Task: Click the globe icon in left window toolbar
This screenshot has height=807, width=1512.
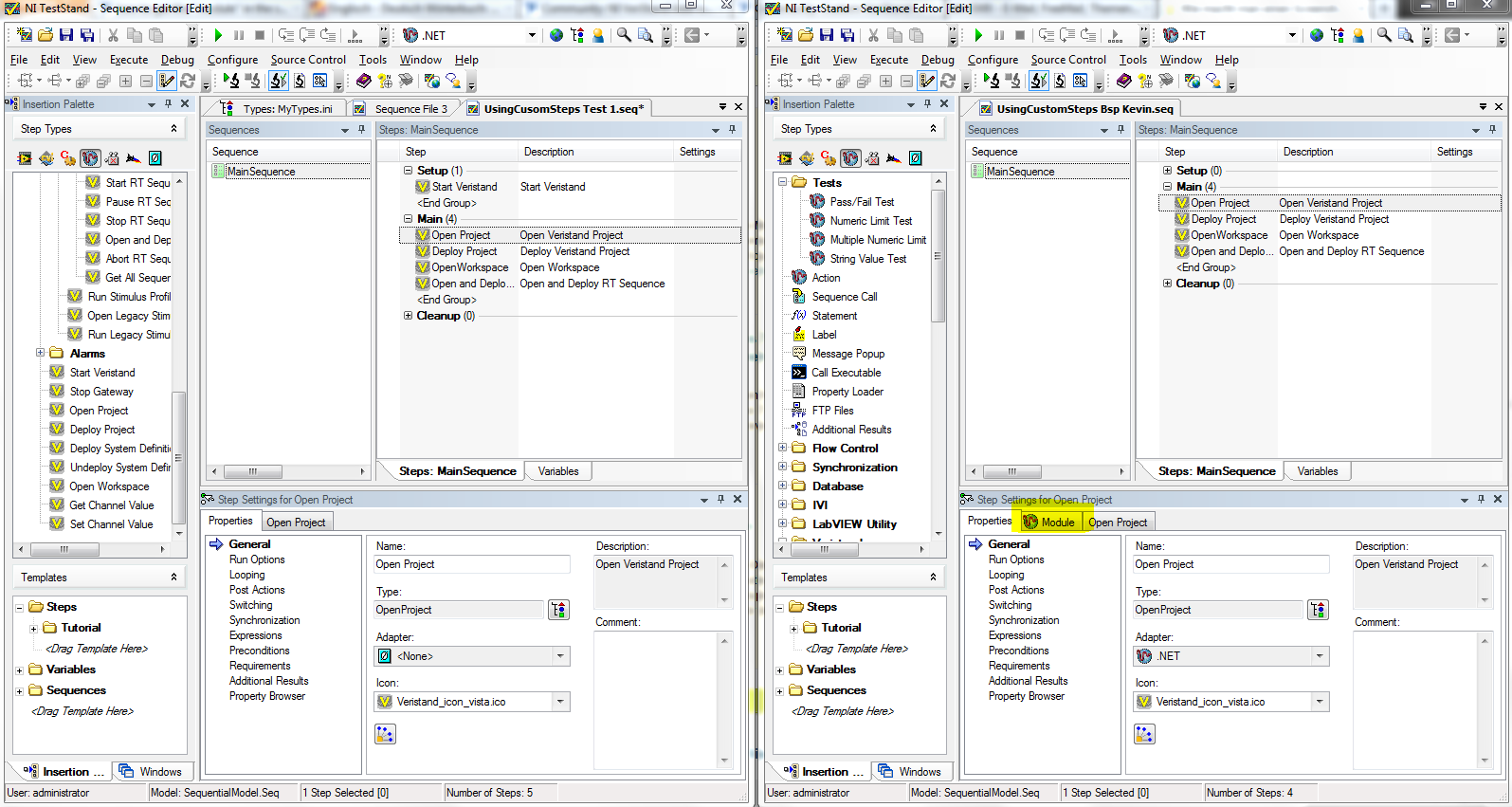Action: pyautogui.click(x=556, y=35)
